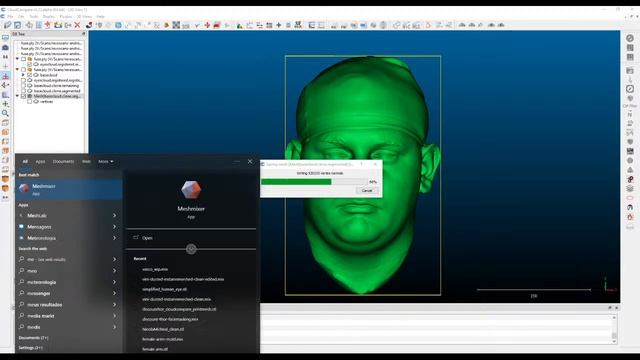
Task: Click the green triangle icon in main toolbar
Action: [x=239, y=25]
